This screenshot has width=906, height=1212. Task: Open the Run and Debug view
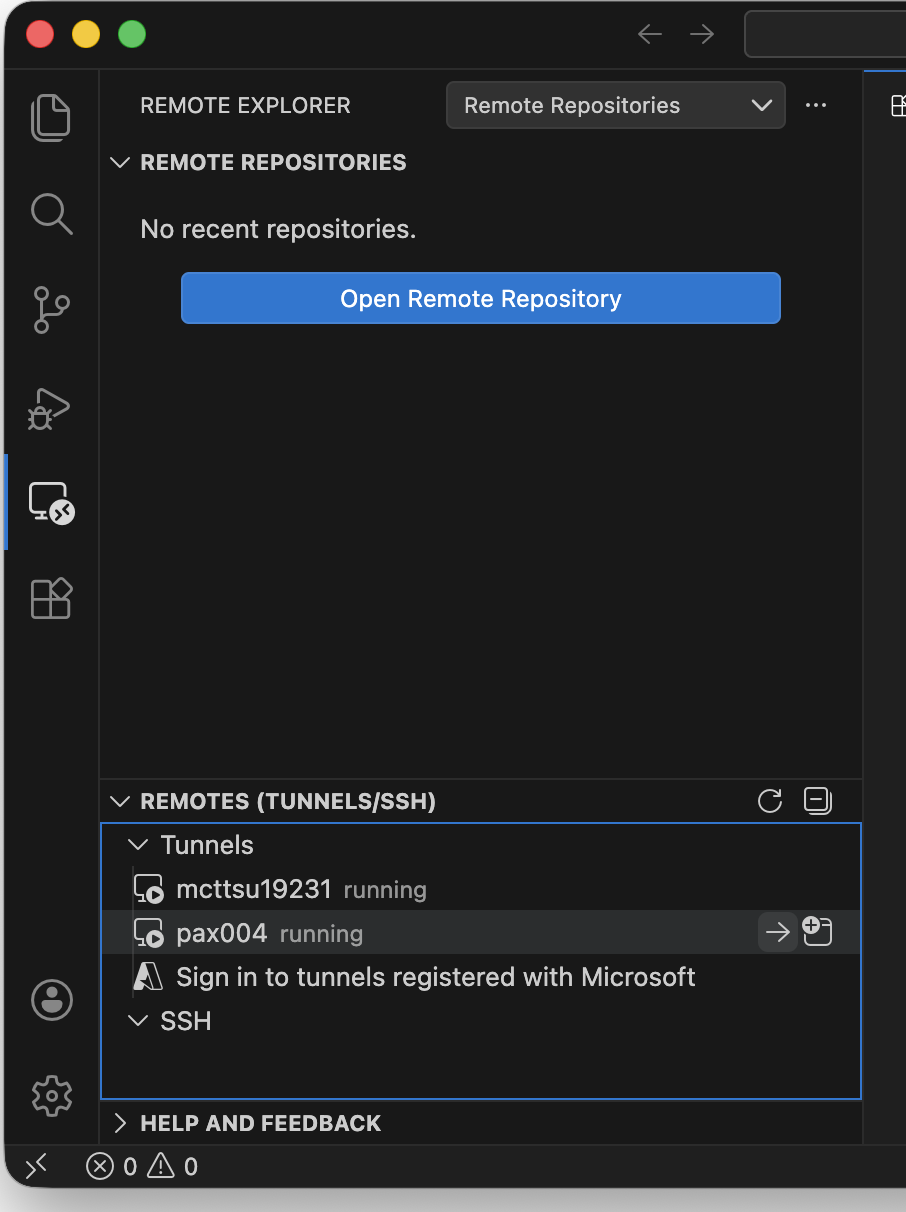click(51, 408)
